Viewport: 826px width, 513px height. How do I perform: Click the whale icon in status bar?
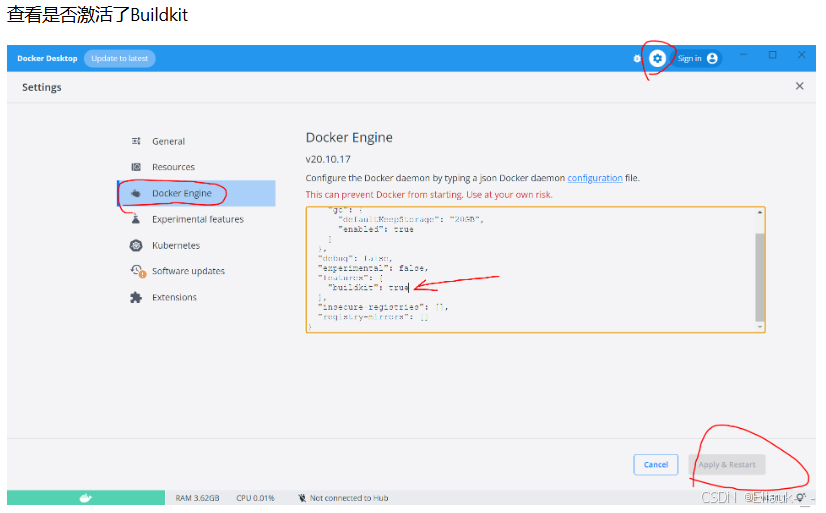click(85, 498)
